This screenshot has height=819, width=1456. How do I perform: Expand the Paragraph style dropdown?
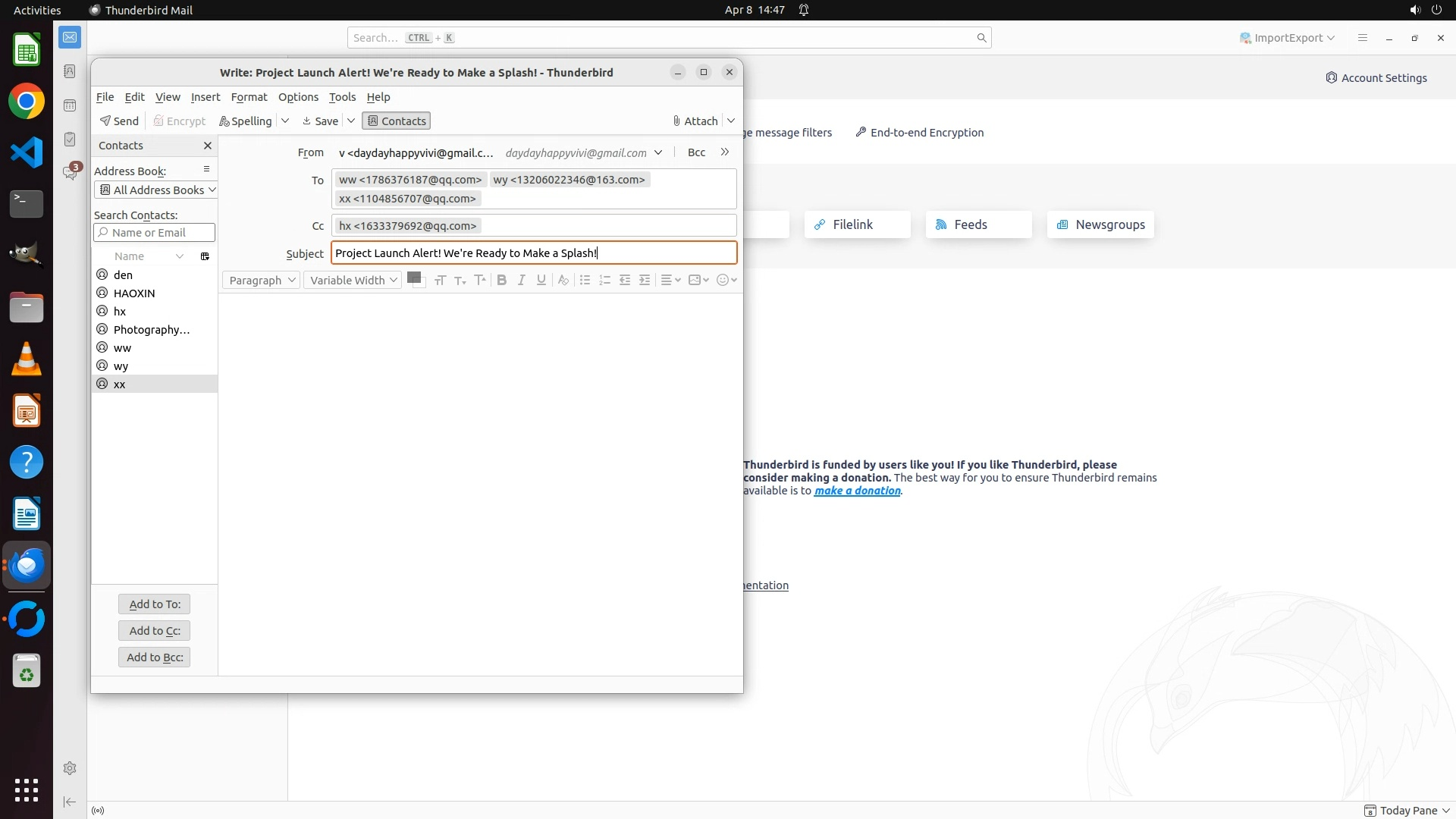(x=261, y=280)
